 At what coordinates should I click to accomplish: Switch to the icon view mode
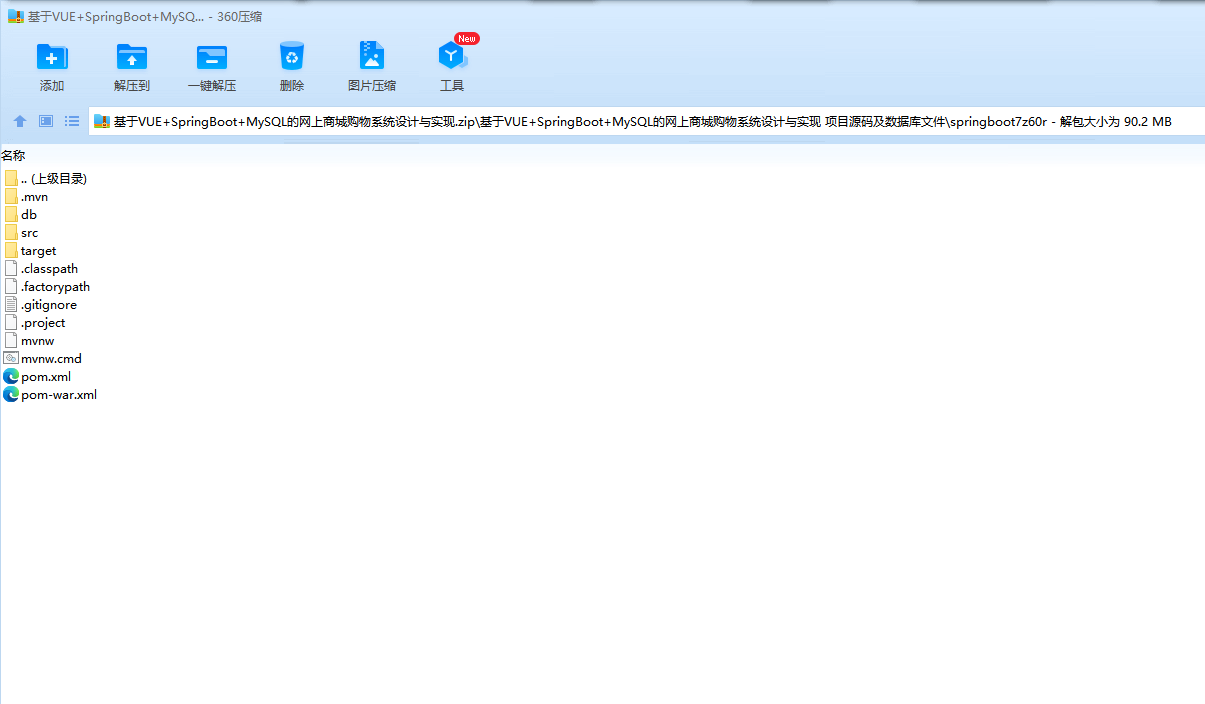click(x=46, y=121)
